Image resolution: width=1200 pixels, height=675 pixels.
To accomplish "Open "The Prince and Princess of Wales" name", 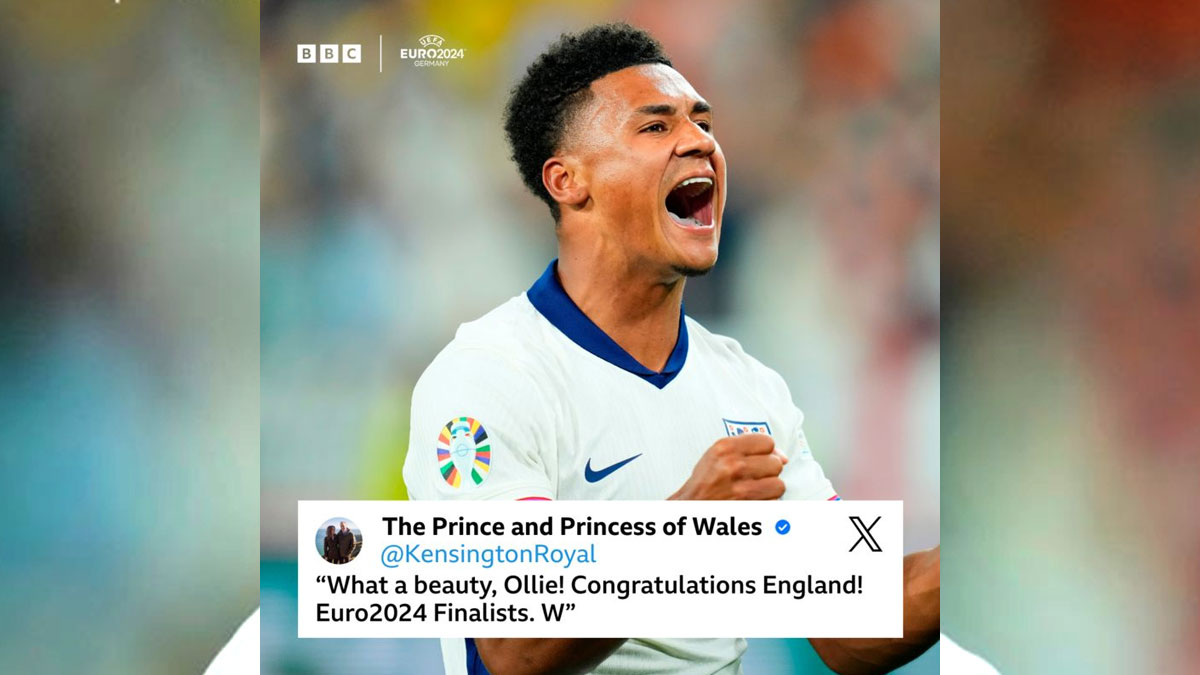I will pos(572,527).
